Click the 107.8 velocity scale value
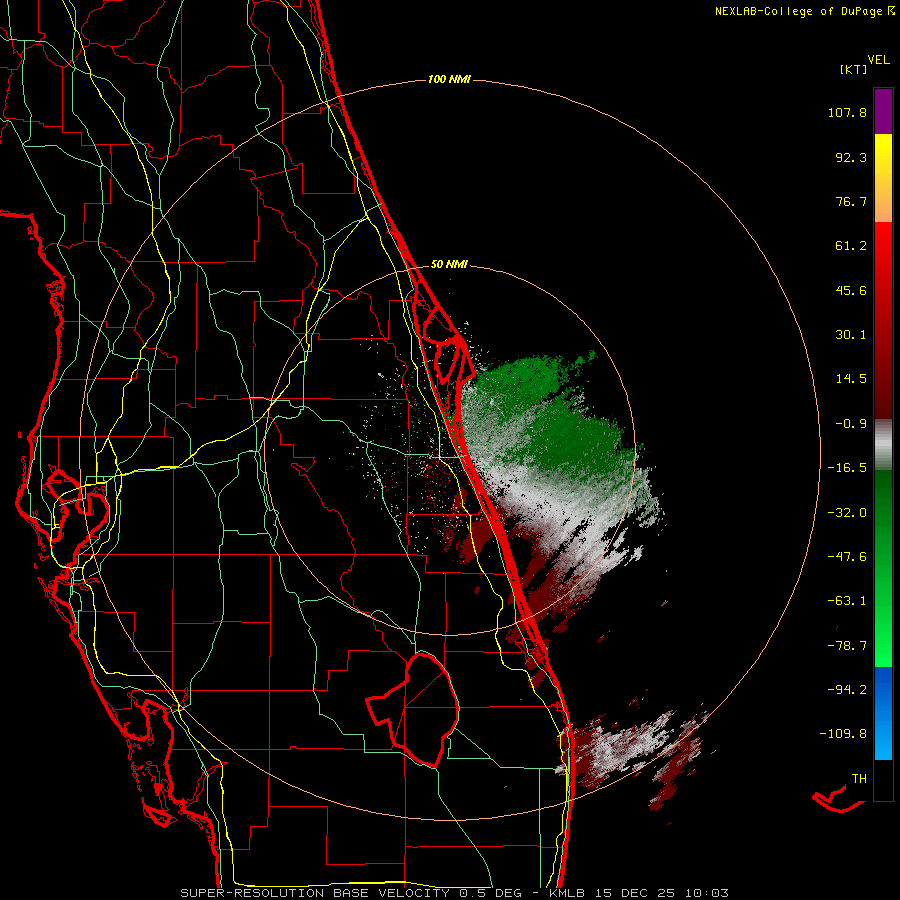900x900 pixels. [x=847, y=112]
